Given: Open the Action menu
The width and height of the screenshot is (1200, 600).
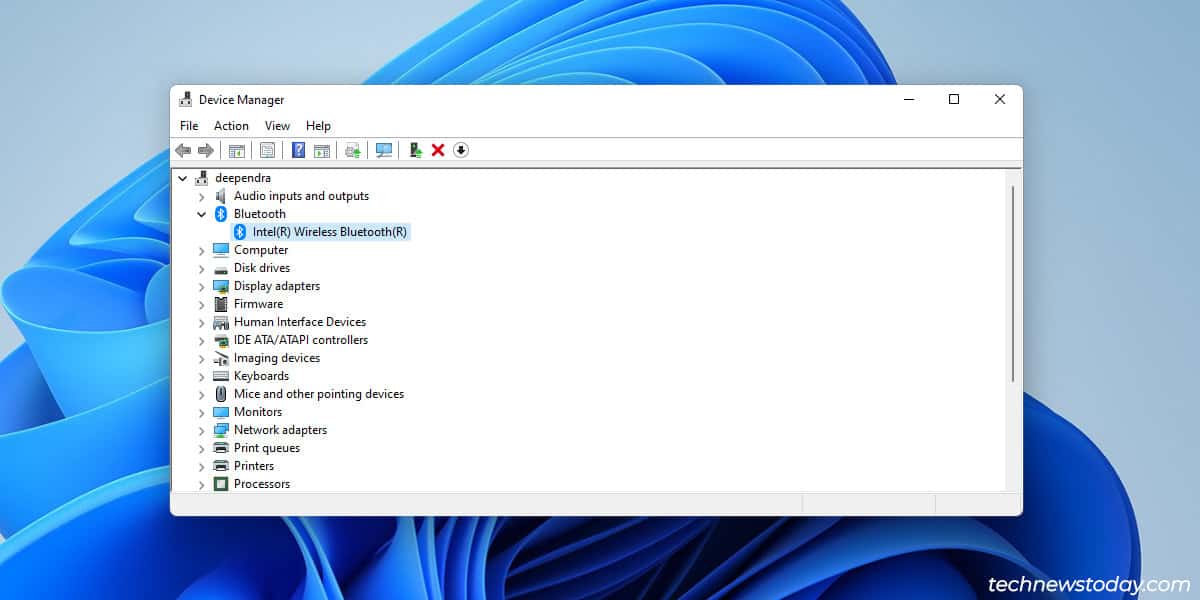Looking at the screenshot, I should (231, 126).
